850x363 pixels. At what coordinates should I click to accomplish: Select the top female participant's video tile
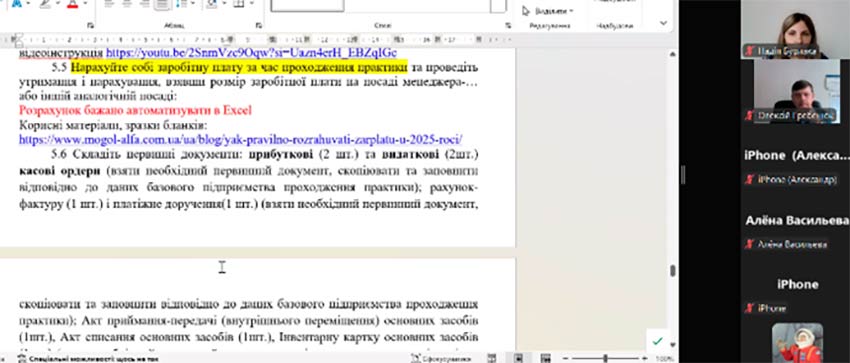tap(795, 29)
